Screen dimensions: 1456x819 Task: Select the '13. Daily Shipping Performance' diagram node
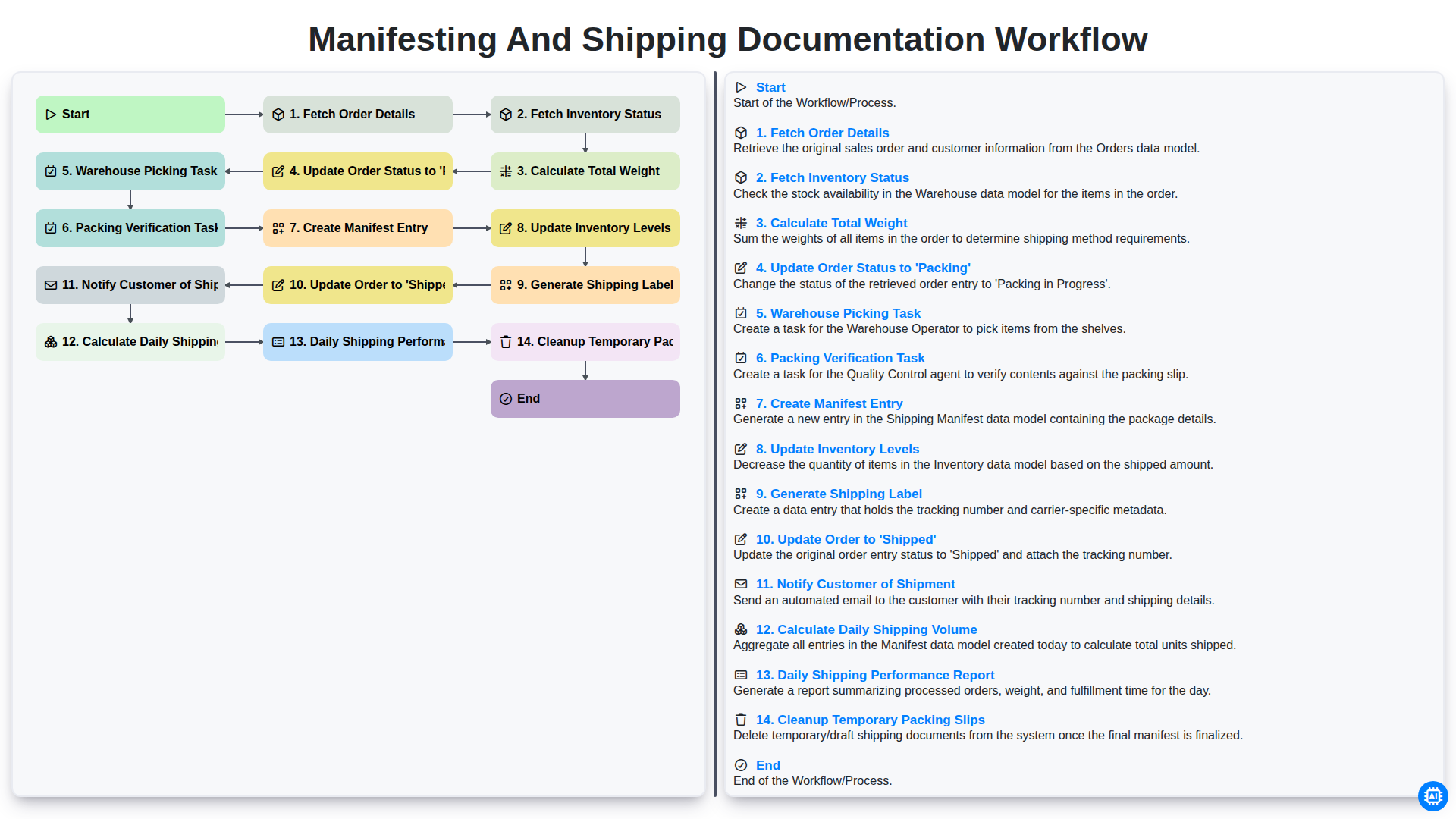[358, 342]
